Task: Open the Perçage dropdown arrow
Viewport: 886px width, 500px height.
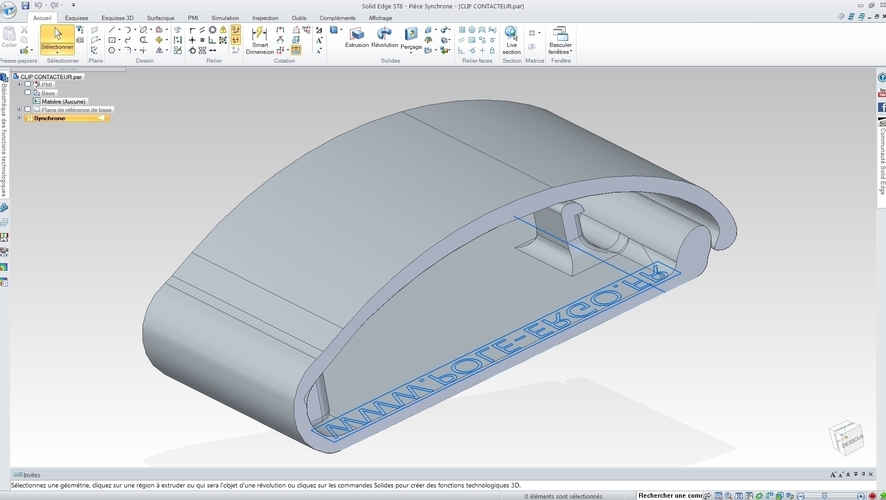Action: pos(411,53)
